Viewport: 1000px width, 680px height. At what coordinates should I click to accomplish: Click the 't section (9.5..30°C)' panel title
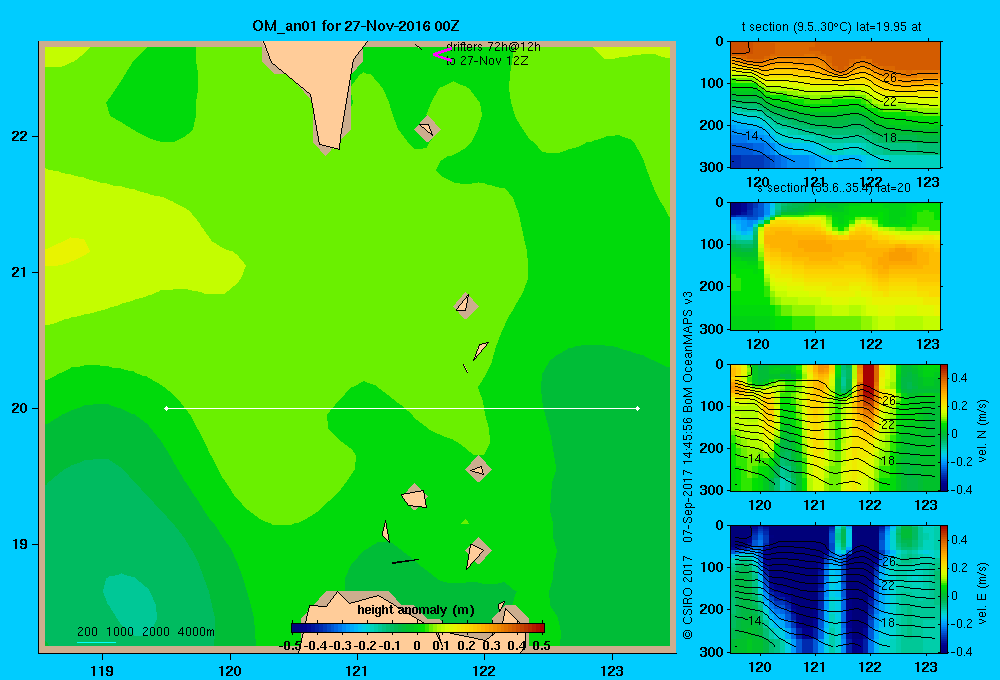(x=831, y=27)
